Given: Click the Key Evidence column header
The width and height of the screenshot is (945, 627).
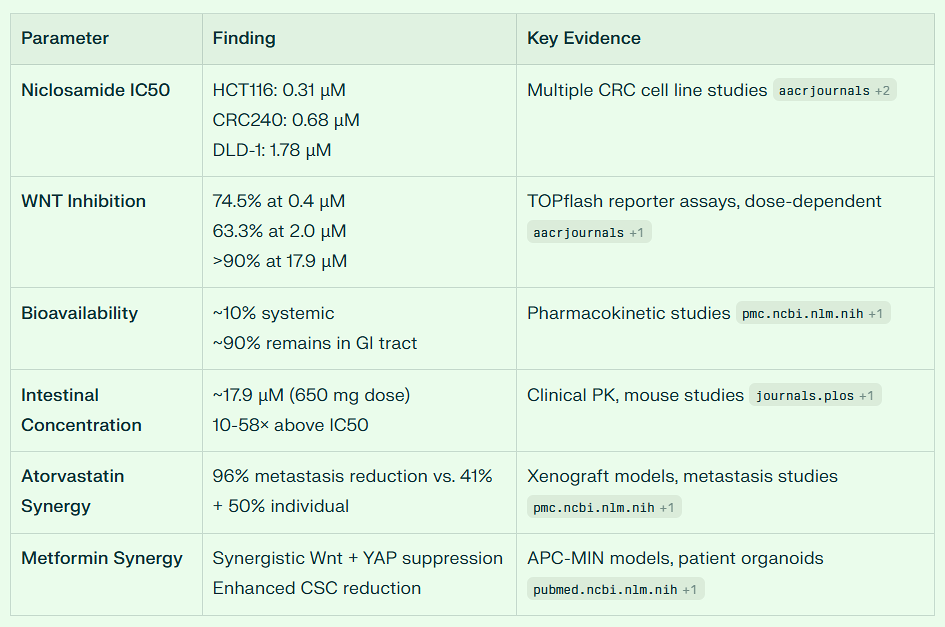Looking at the screenshot, I should coord(584,39).
